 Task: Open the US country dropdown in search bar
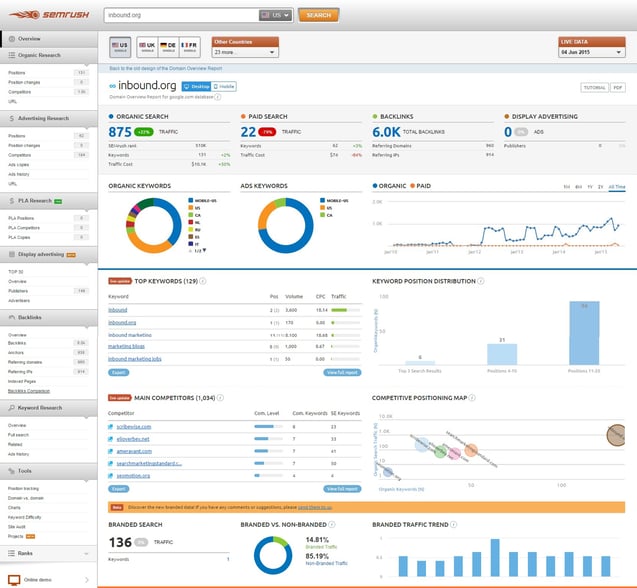pos(275,15)
